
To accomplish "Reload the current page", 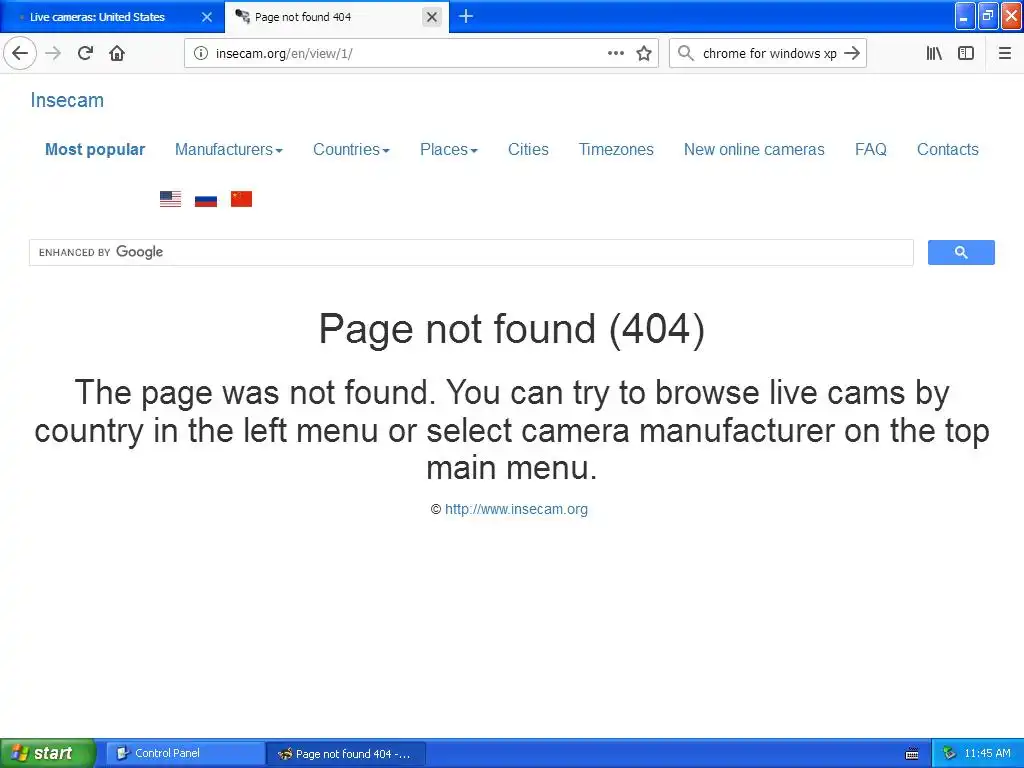I will (x=86, y=53).
